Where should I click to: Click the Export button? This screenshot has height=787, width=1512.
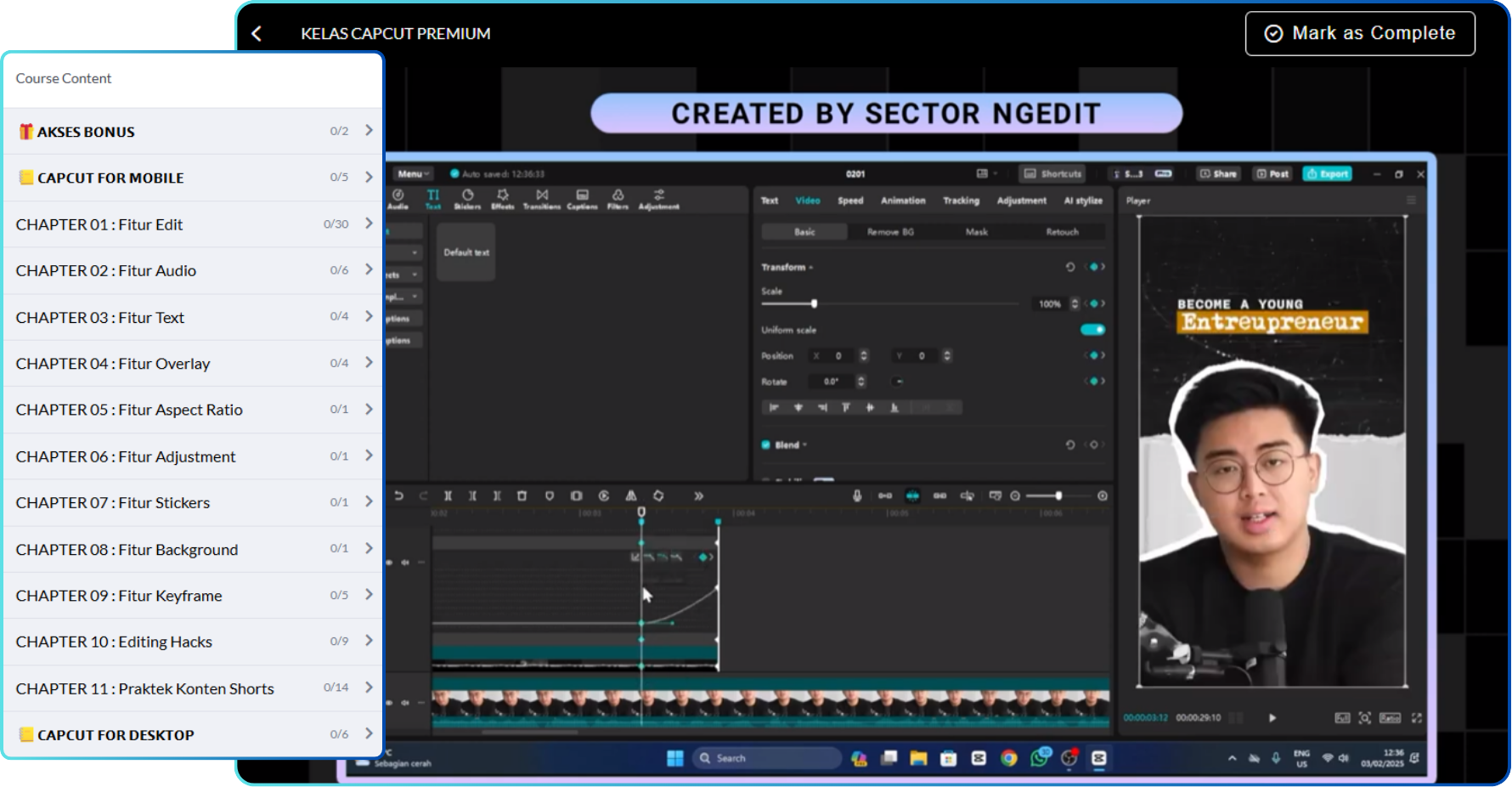pos(1327,173)
